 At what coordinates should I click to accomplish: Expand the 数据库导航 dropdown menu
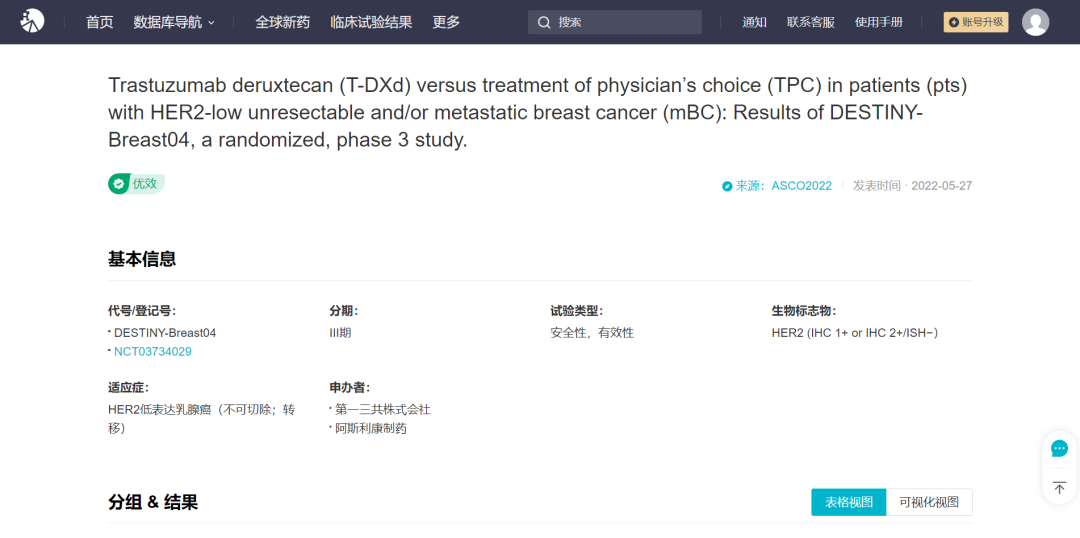click(x=174, y=22)
